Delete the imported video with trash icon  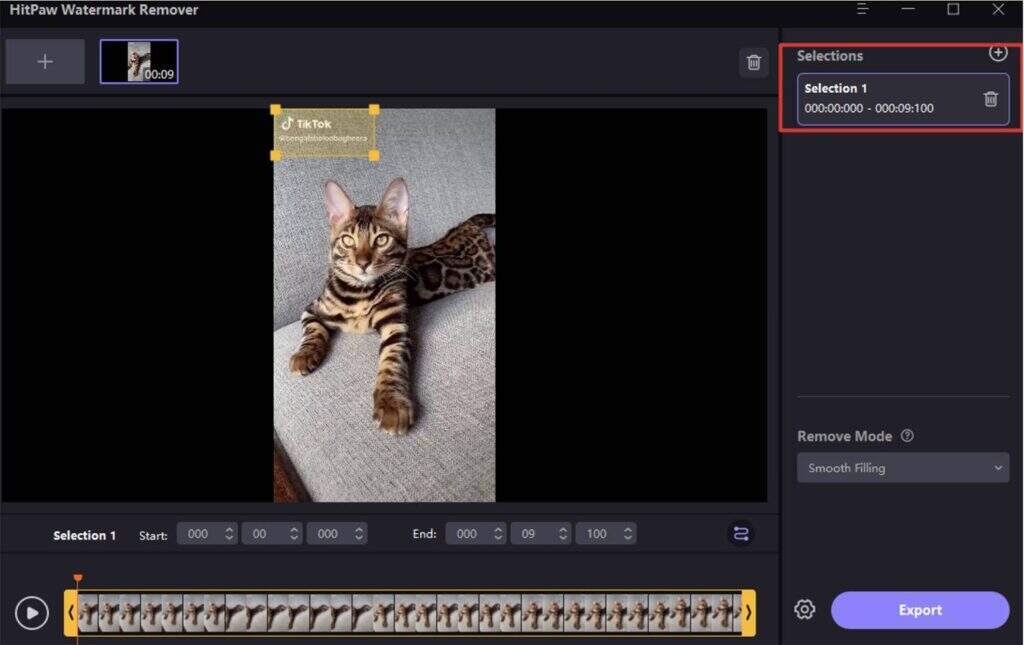753,62
